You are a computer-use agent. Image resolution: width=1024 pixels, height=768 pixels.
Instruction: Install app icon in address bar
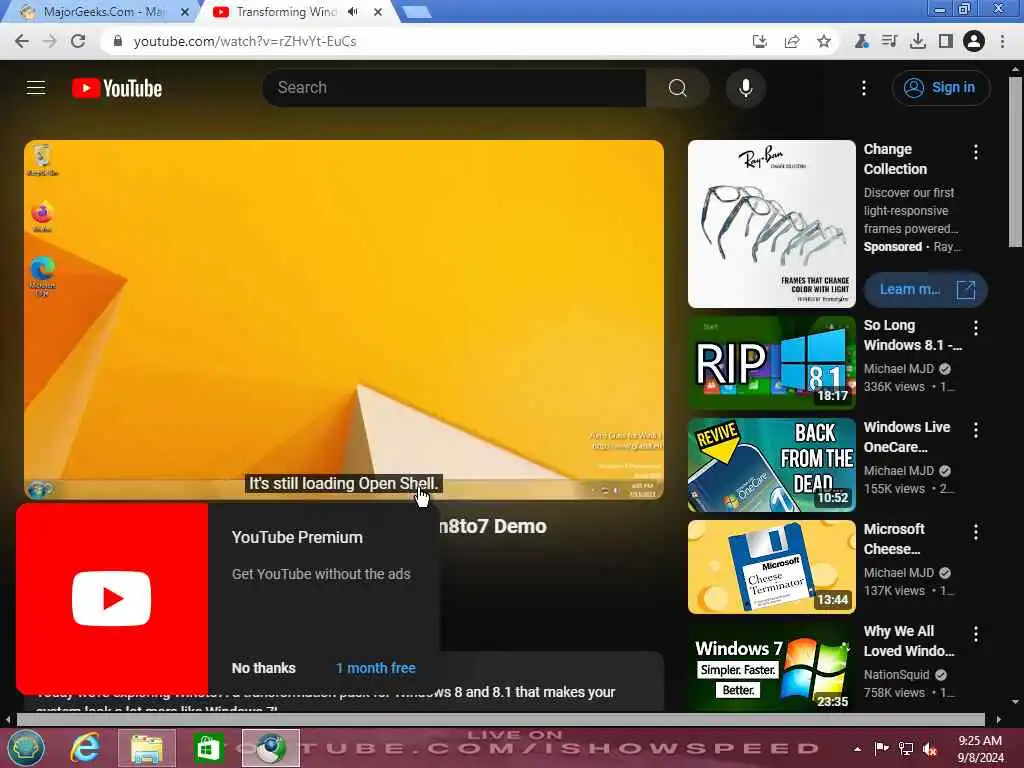[x=760, y=41]
